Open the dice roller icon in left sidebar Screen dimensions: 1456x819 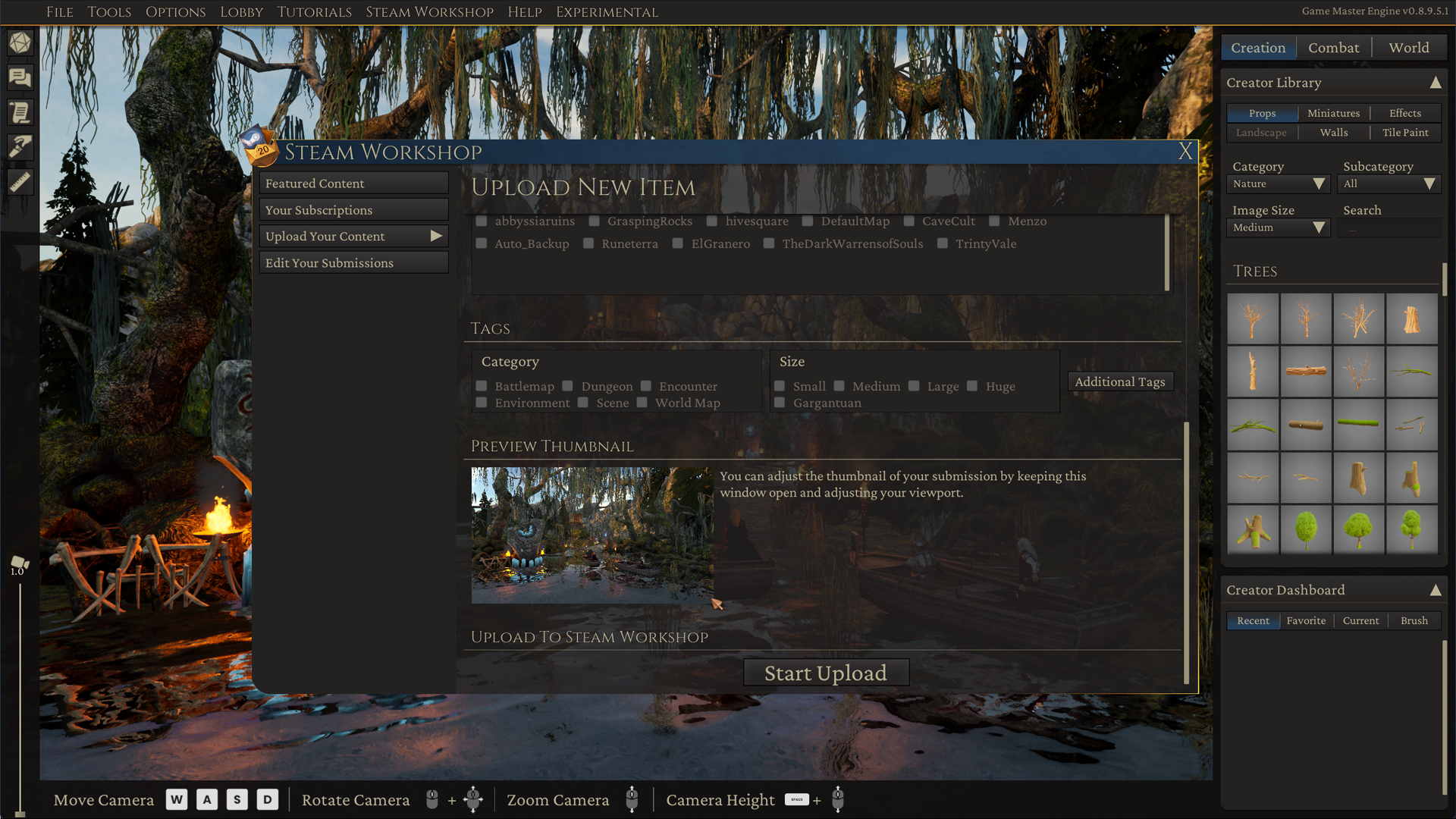click(x=20, y=42)
